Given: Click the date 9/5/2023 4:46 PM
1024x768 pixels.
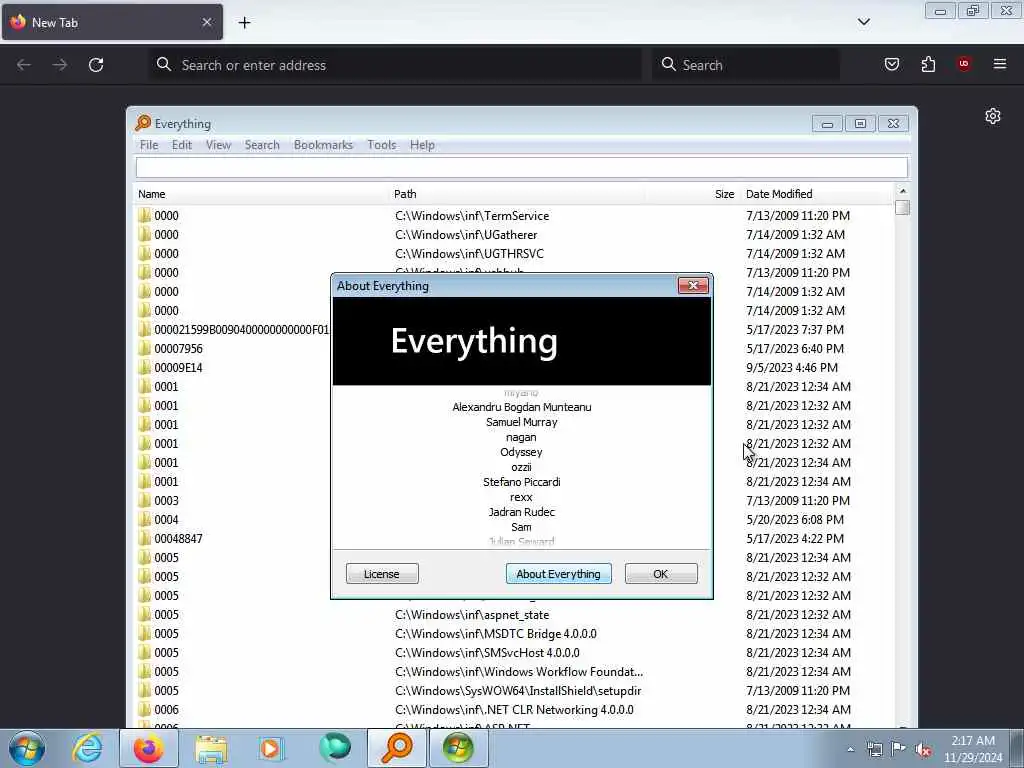Looking at the screenshot, I should (792, 368).
